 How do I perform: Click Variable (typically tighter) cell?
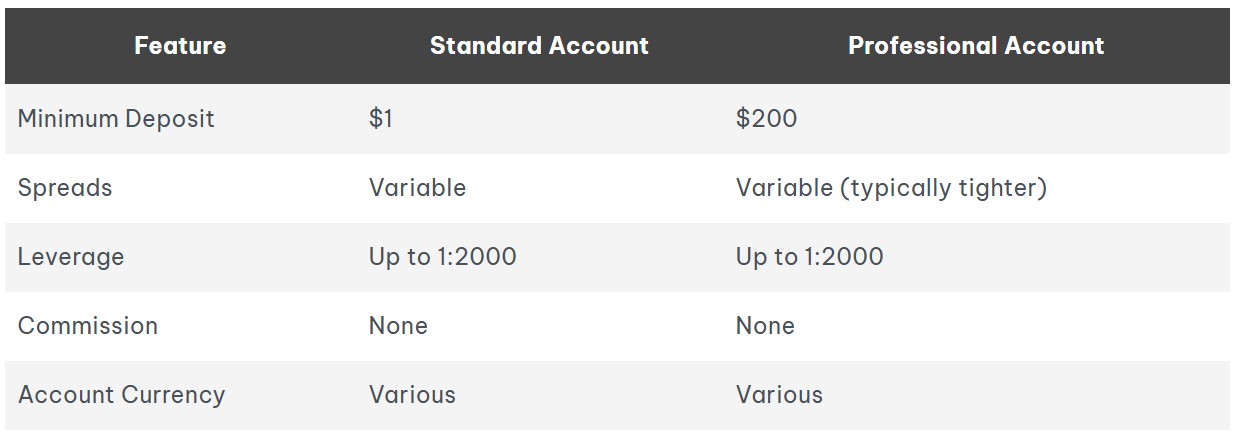[891, 188]
